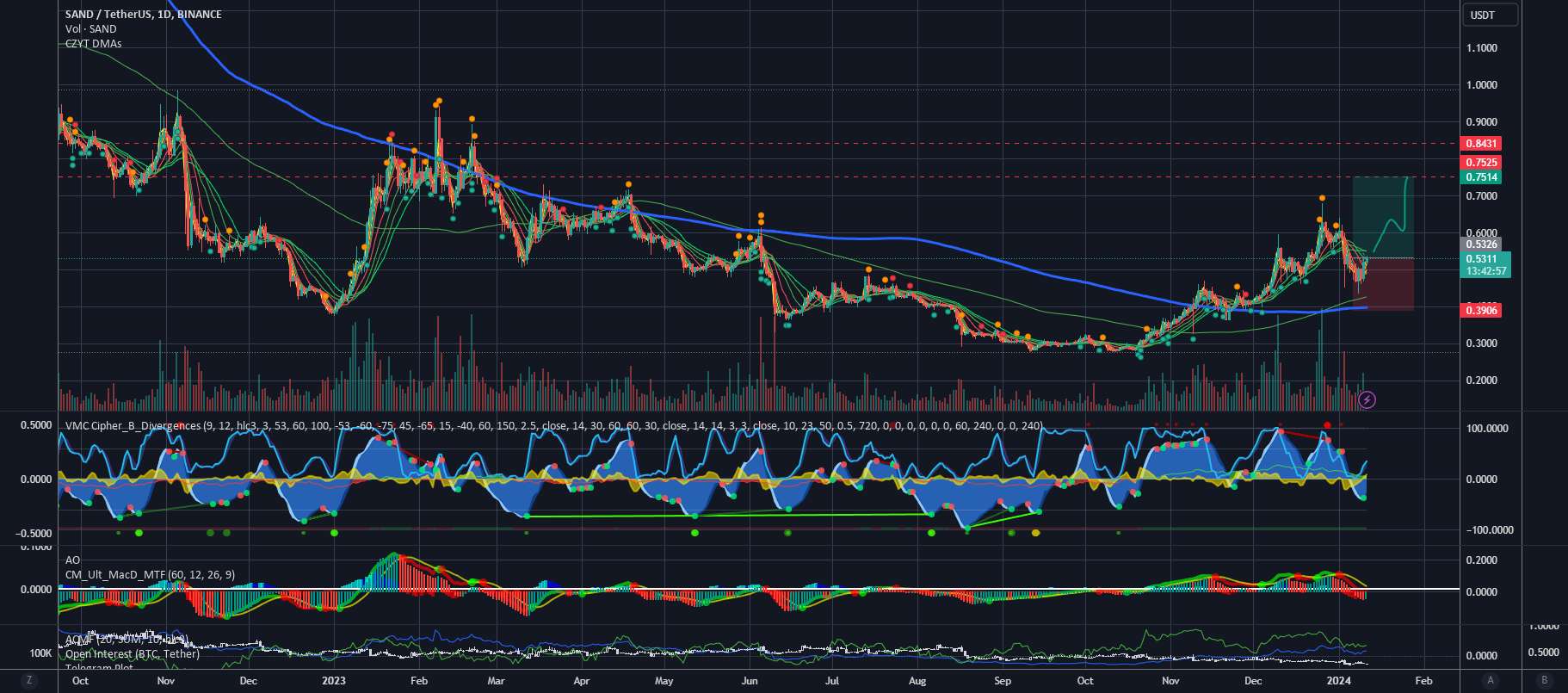1568x693 pixels.
Task: Click the 2023 label on time axis
Action: click(333, 681)
